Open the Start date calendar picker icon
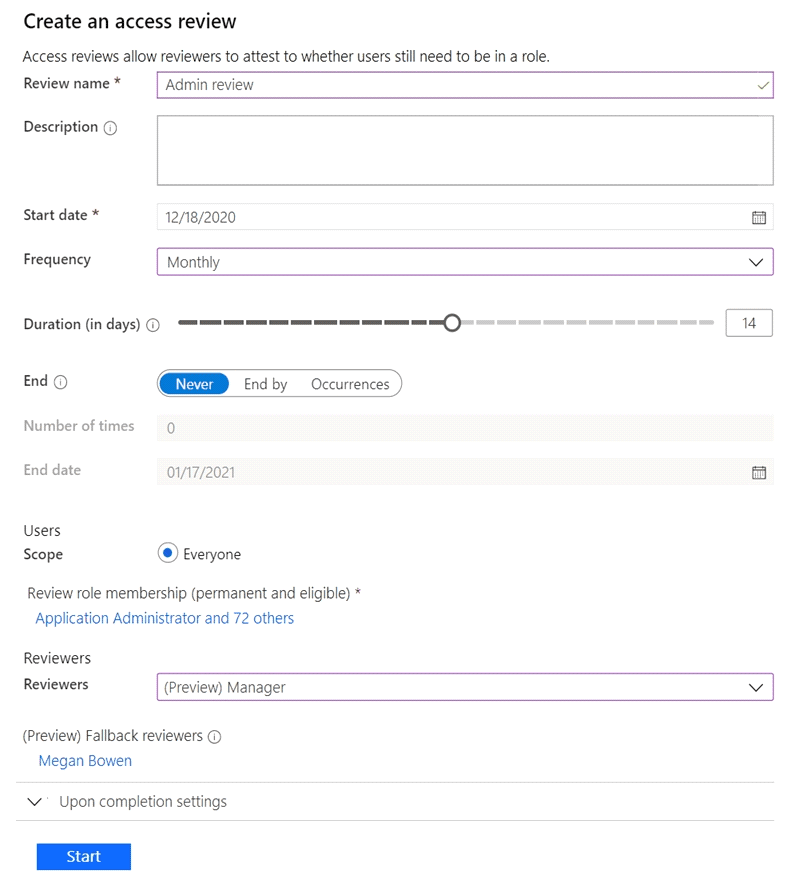This screenshot has height=891, width=803. pyautogui.click(x=758, y=217)
